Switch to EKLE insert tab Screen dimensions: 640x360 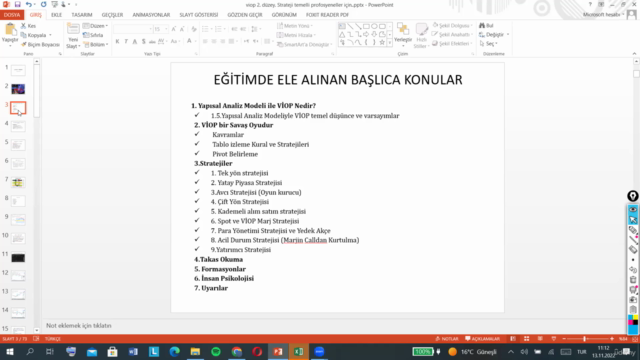click(56, 15)
